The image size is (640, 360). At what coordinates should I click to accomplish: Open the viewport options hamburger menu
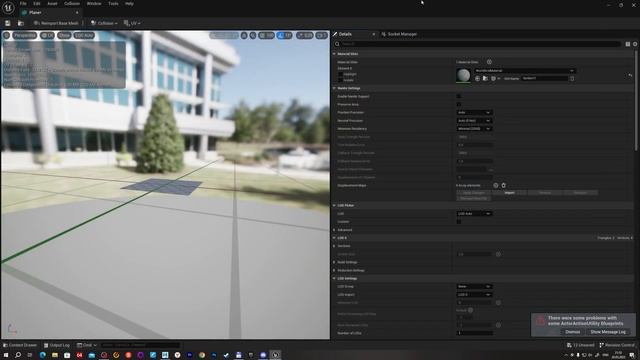7,36
